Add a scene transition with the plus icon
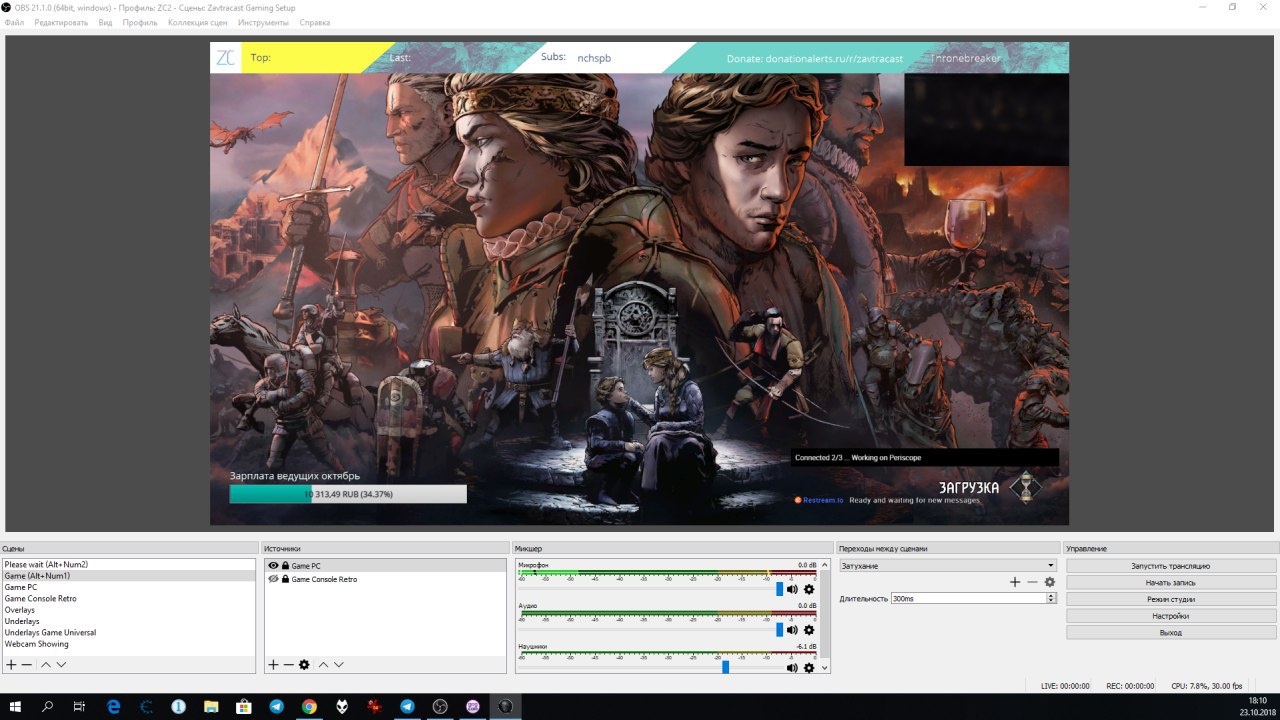 pyautogui.click(x=1015, y=582)
